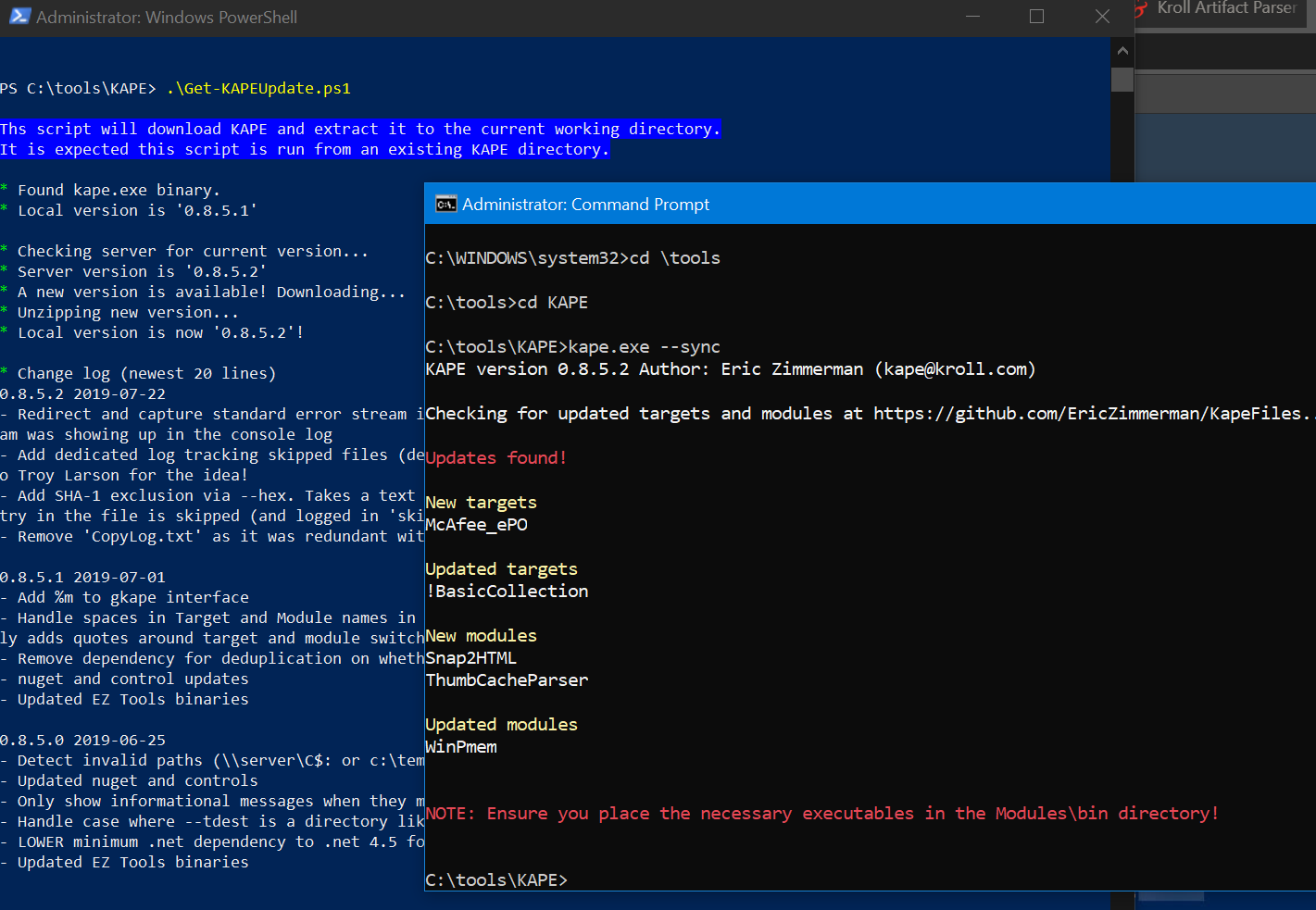Click the 'kape.exe --sync' command line
This screenshot has width=1316, height=910.
click(x=644, y=347)
